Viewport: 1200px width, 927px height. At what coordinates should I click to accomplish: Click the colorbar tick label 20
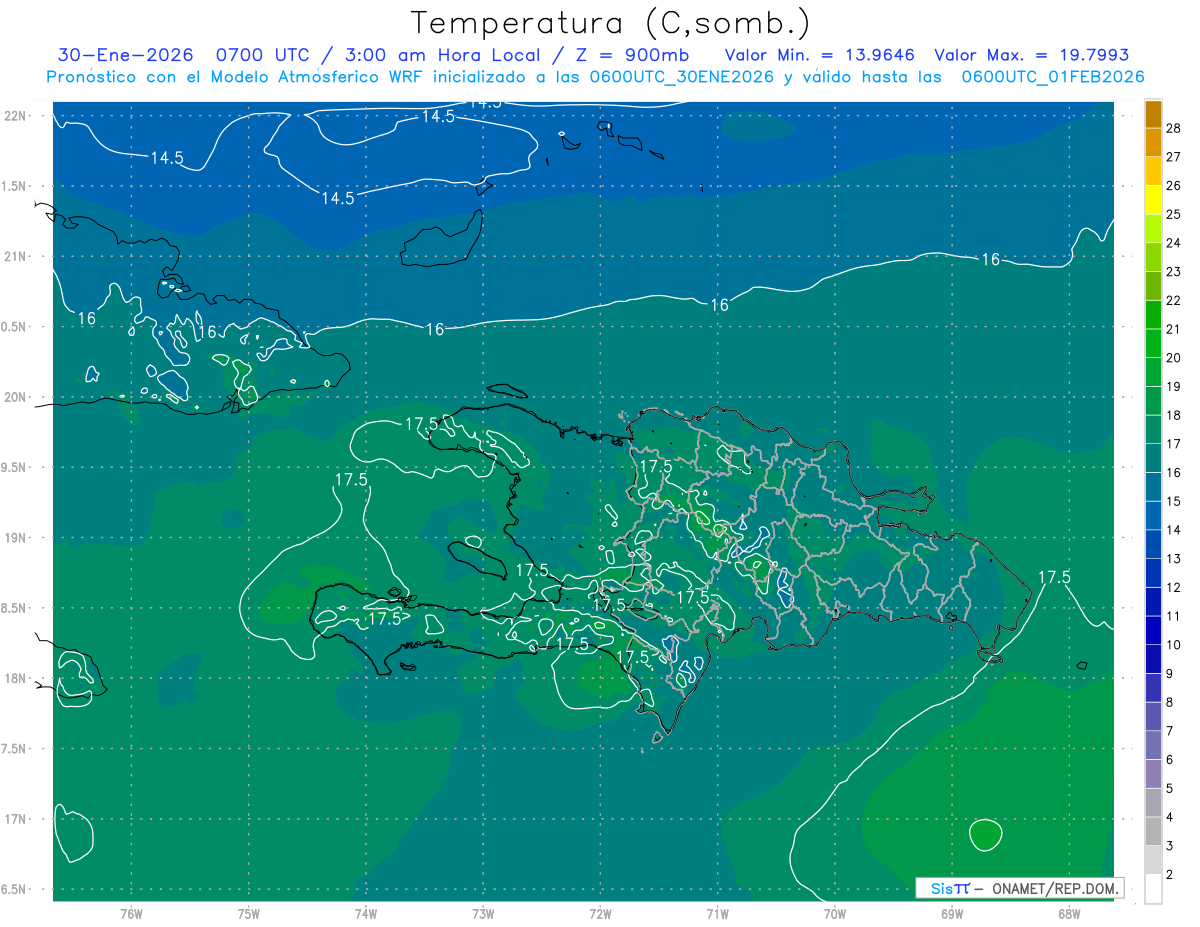click(x=1174, y=357)
